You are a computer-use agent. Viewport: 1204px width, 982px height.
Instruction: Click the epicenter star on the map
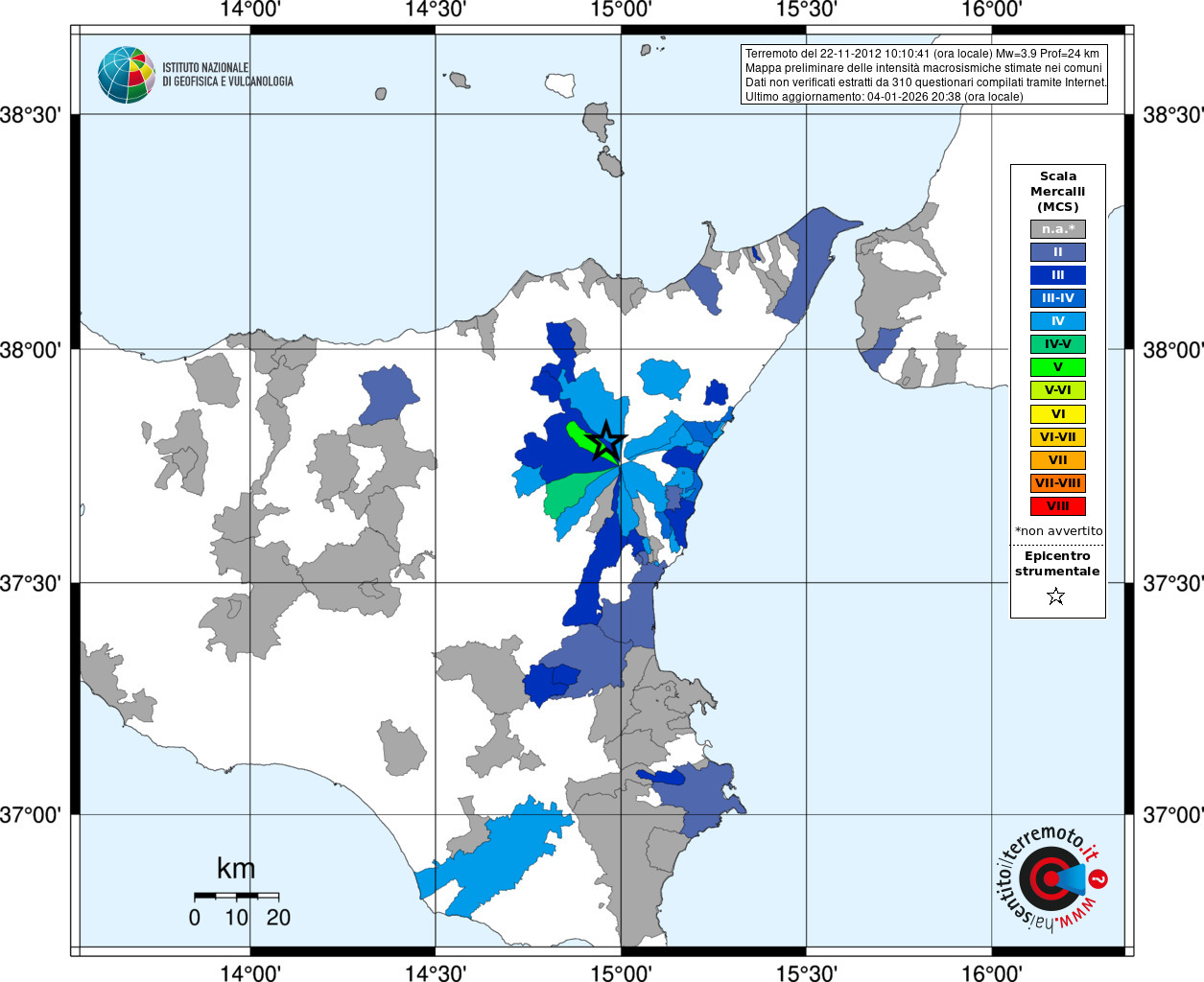point(605,440)
